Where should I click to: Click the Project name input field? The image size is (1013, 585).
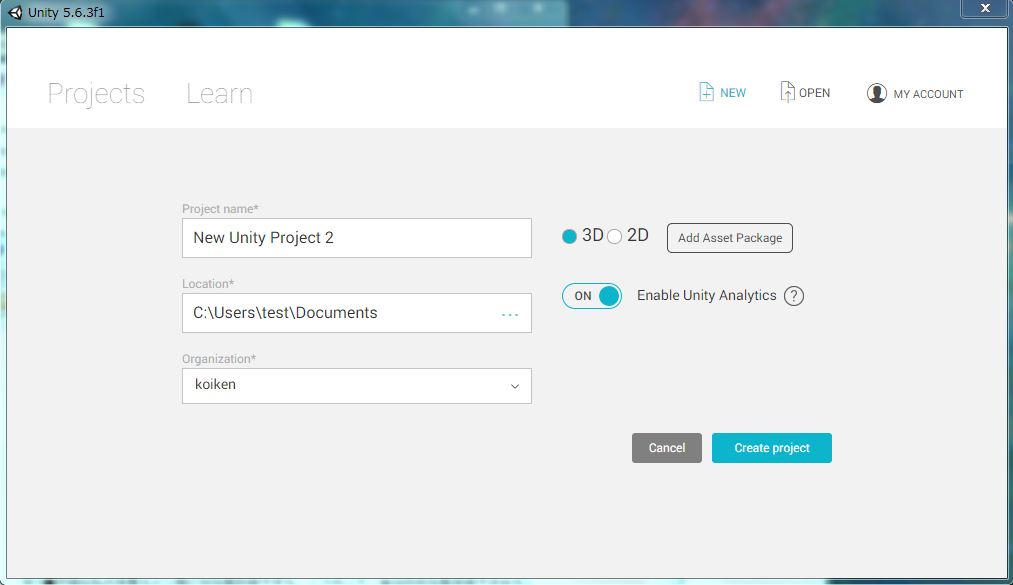357,238
